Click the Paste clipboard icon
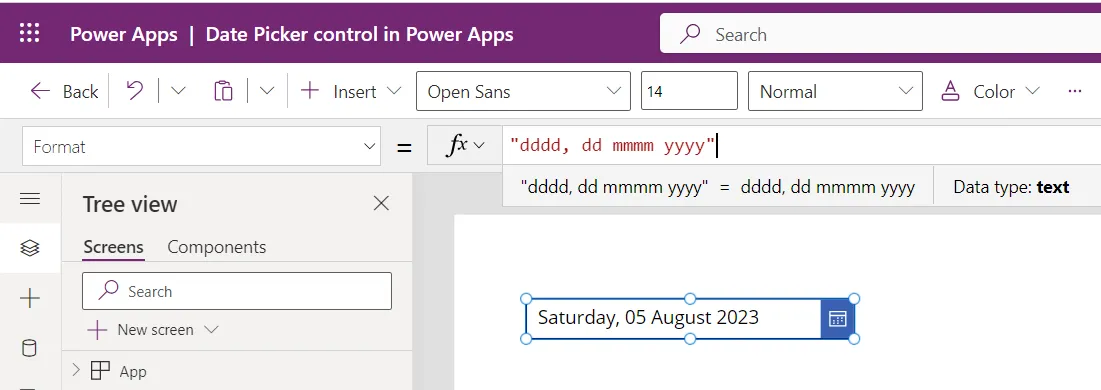The image size is (1101, 390). coord(223,91)
